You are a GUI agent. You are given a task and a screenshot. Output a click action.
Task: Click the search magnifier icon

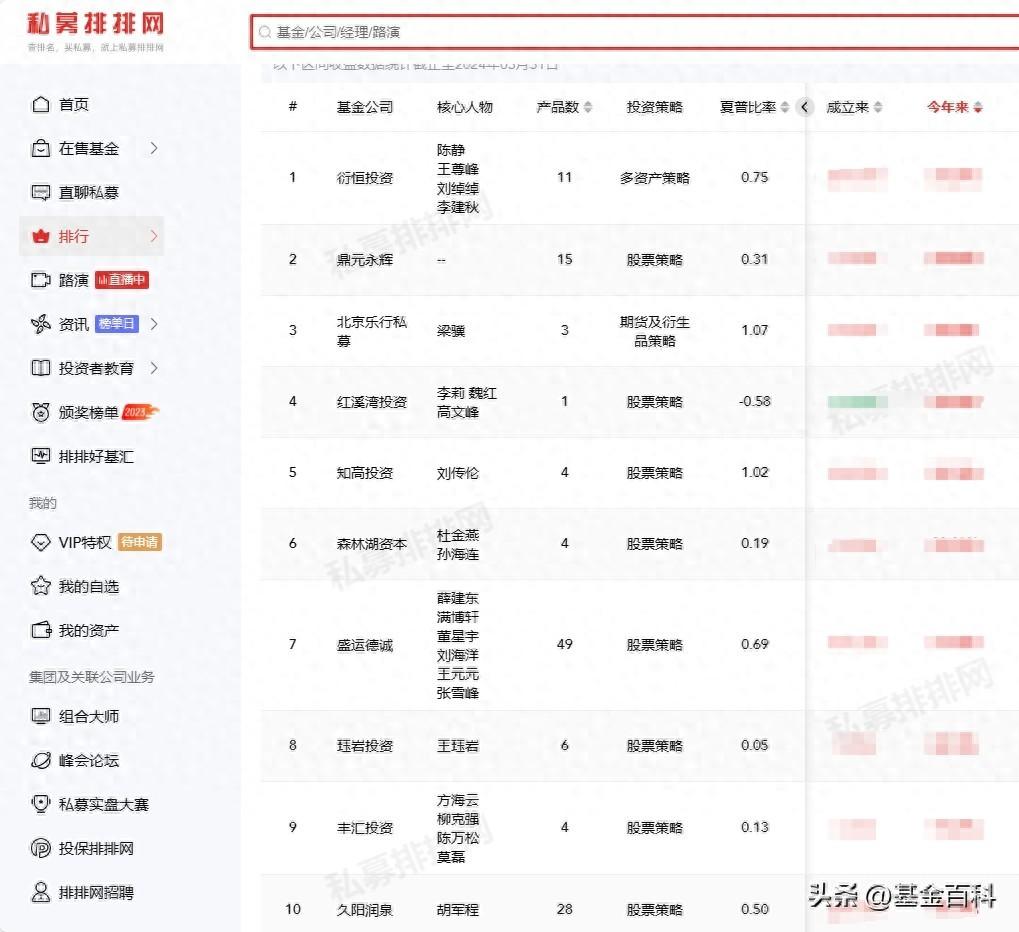(x=264, y=32)
